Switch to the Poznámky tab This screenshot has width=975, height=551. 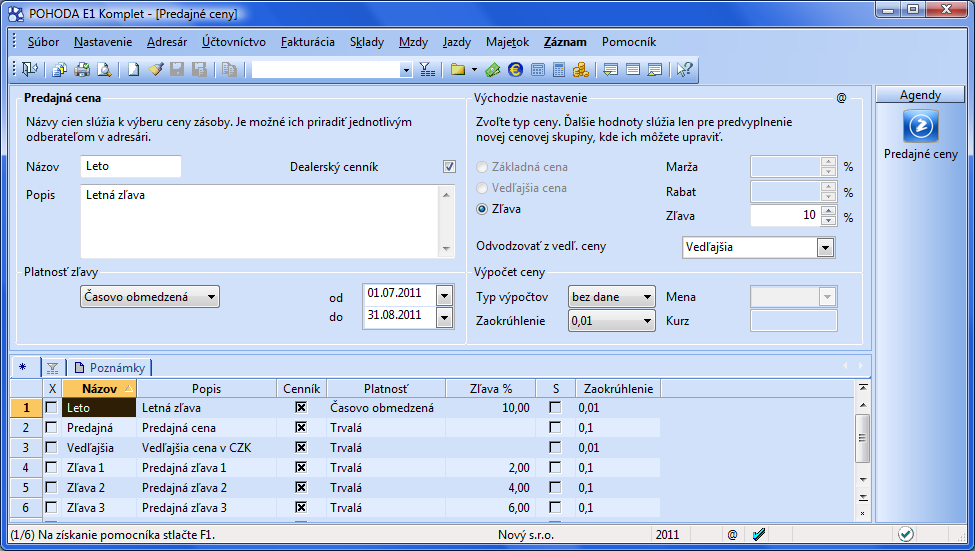click(x=110, y=368)
